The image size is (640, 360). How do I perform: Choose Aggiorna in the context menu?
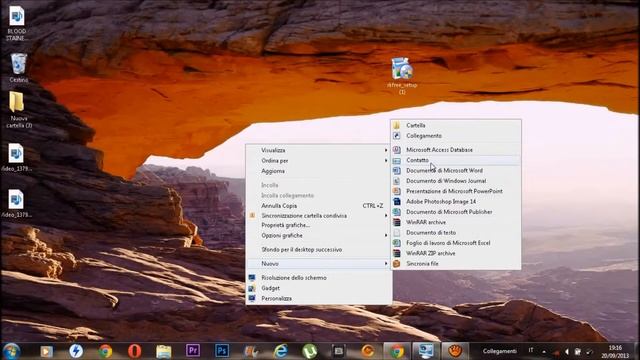318,171
